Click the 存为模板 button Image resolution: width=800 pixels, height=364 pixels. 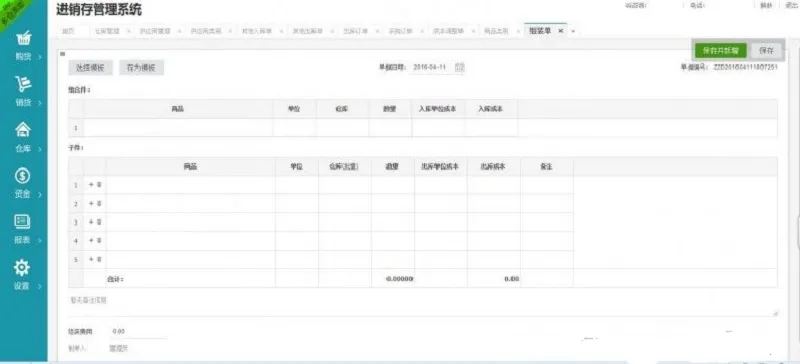(141, 67)
